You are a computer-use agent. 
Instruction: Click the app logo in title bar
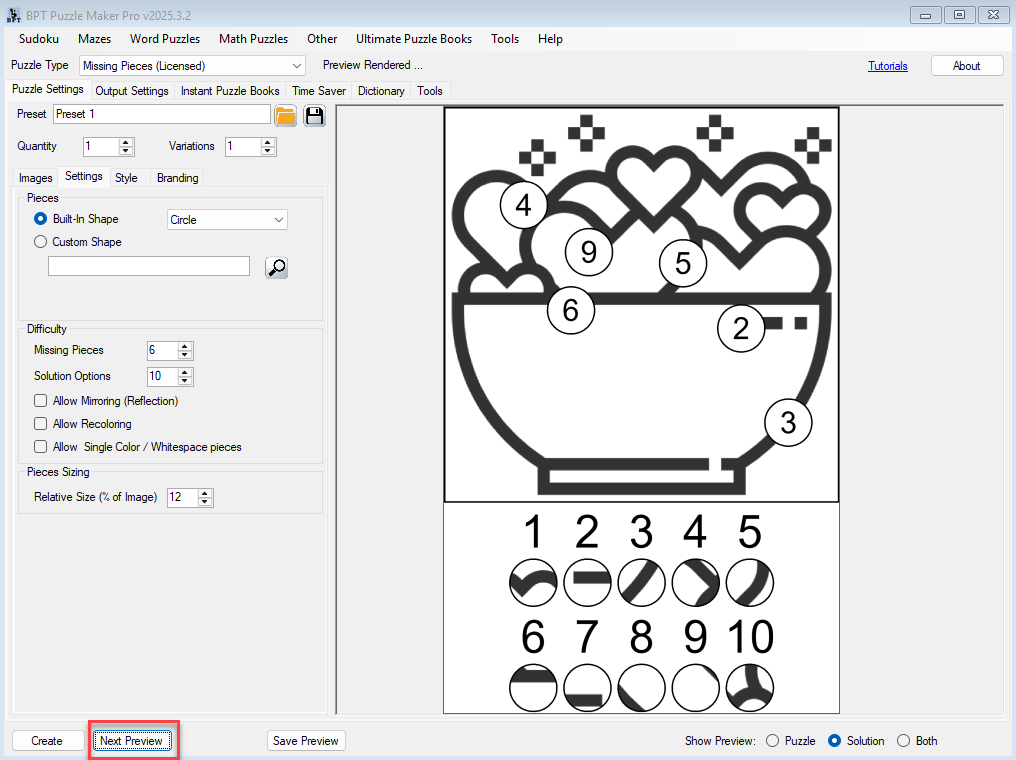14,14
